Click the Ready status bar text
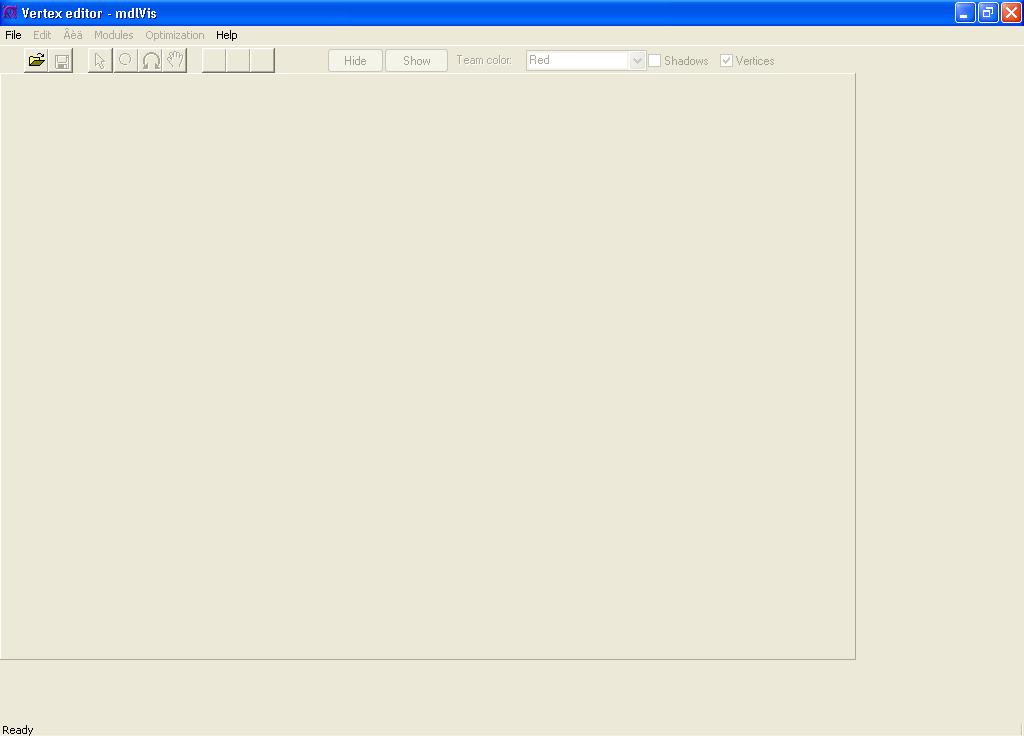The width and height of the screenshot is (1024, 736). 18,729
